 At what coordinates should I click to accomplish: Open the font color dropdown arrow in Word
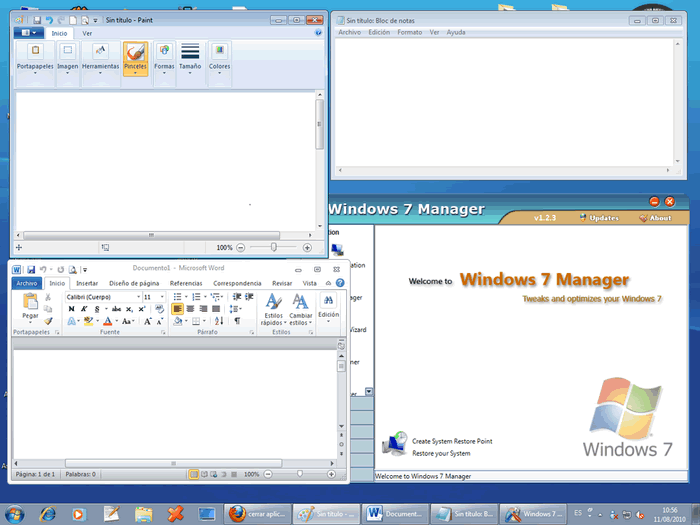(x=117, y=321)
